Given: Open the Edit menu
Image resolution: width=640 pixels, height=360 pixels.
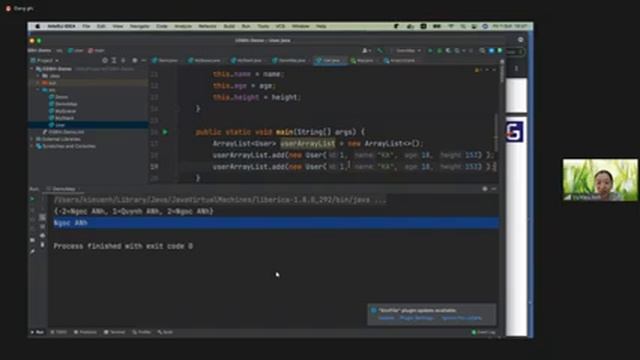Looking at the screenshot, I should (101, 26).
